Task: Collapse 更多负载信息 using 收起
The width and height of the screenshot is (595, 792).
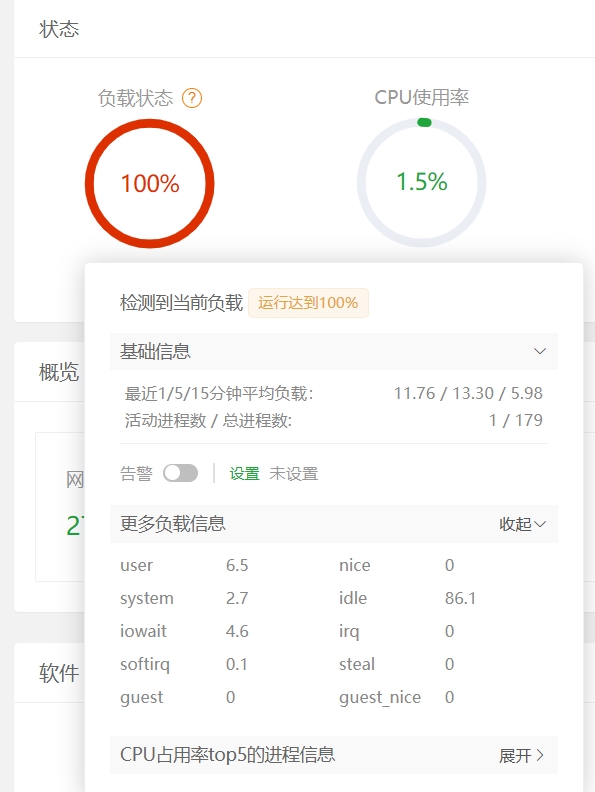Action: point(522,524)
